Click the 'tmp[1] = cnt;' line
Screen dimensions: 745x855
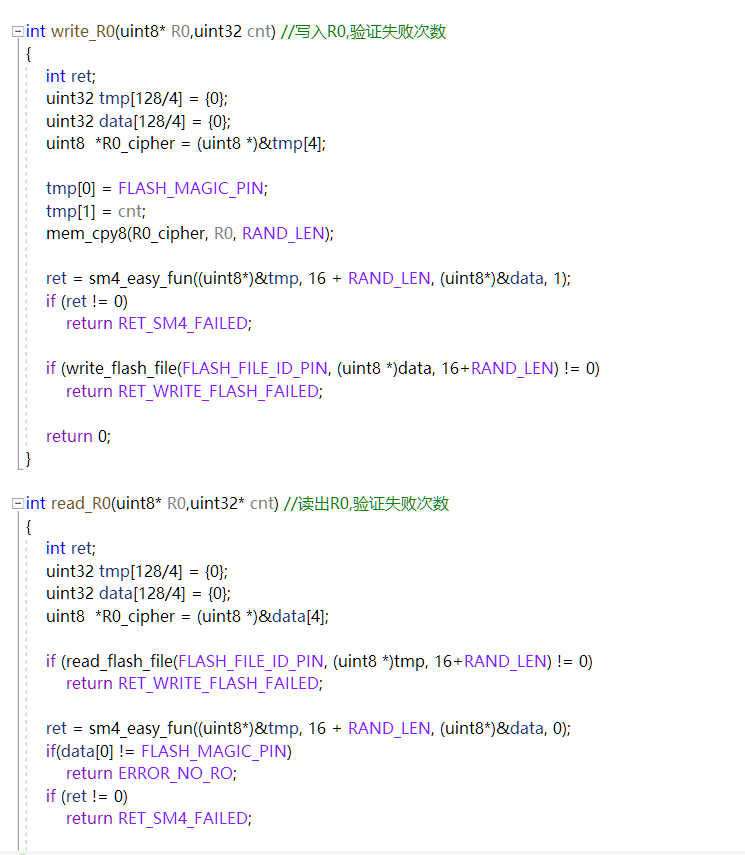[96, 211]
